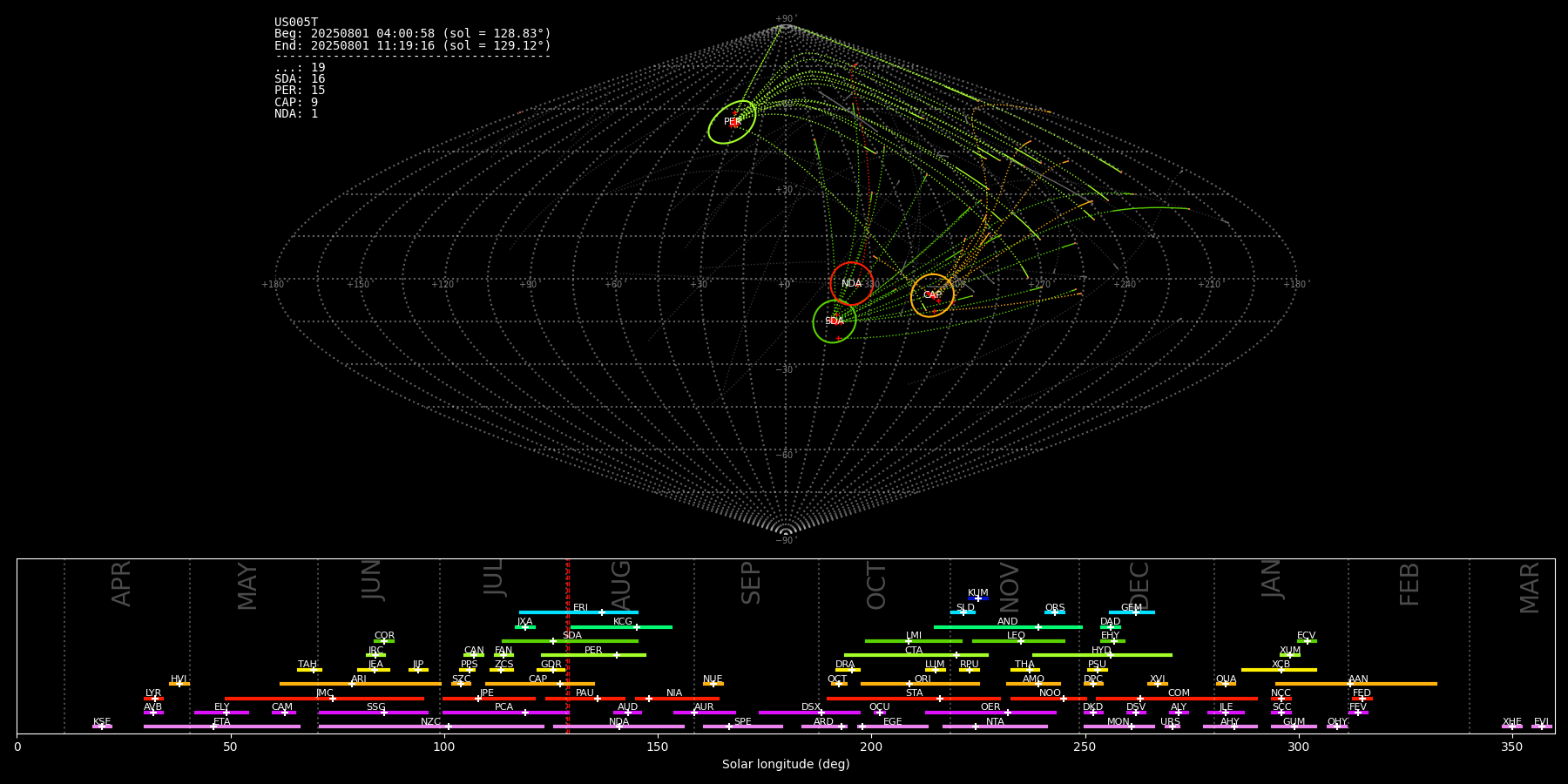Click the 'End: 20250801 11:19:16' line
Screen dimensions: 1568x784
click(413, 45)
